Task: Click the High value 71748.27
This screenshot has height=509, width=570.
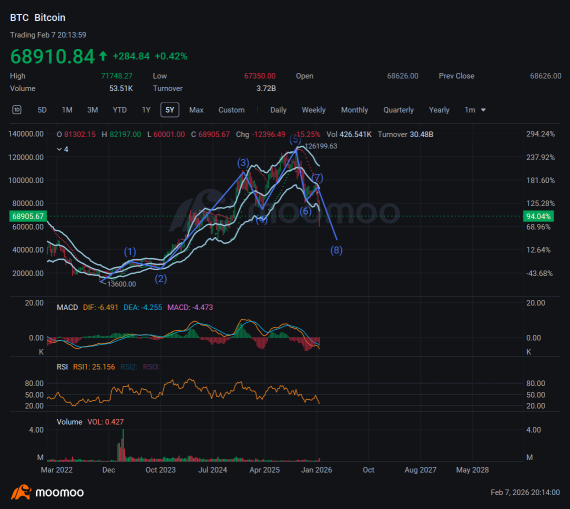Action: coord(117,76)
